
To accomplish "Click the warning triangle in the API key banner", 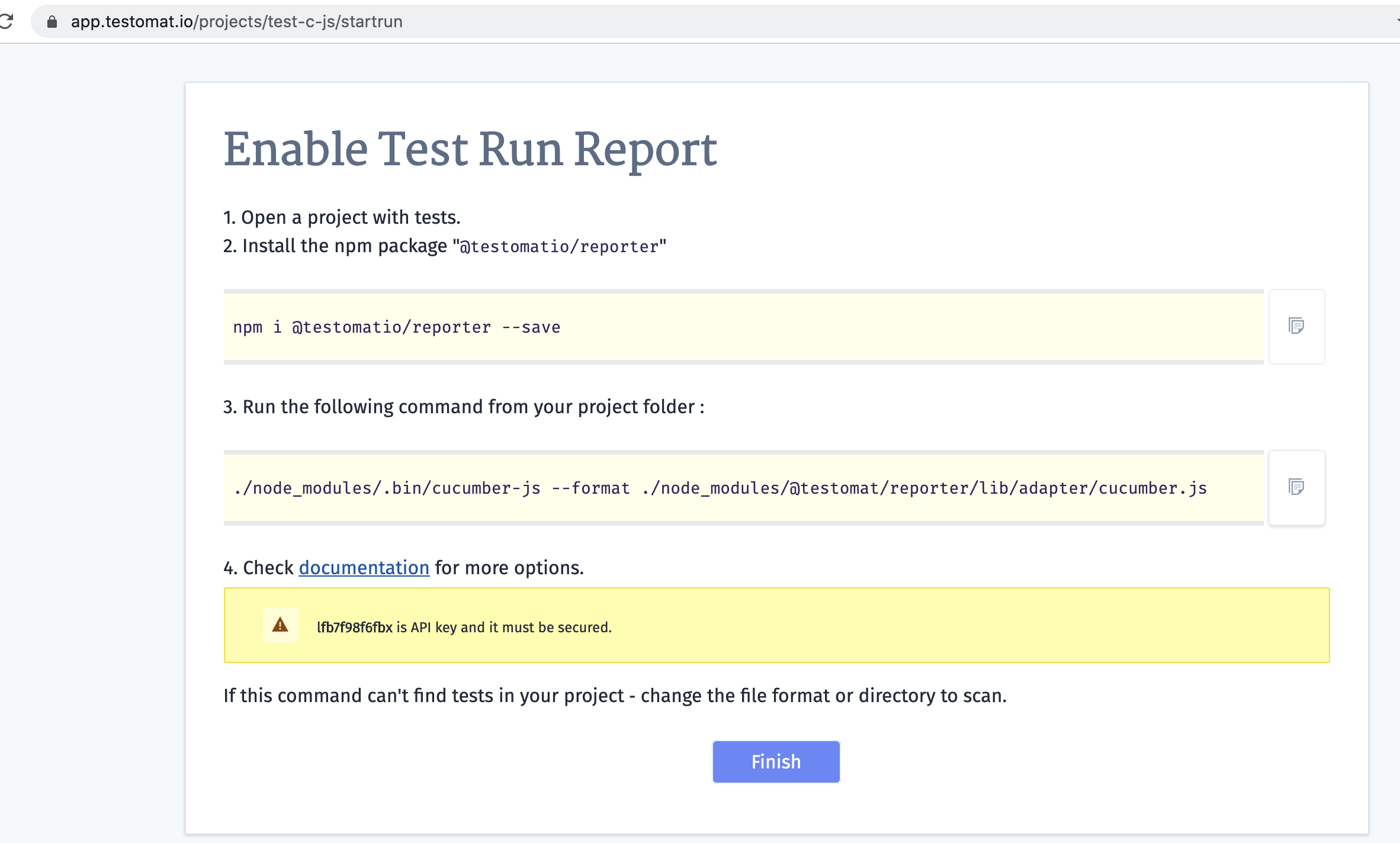I will click(280, 625).
